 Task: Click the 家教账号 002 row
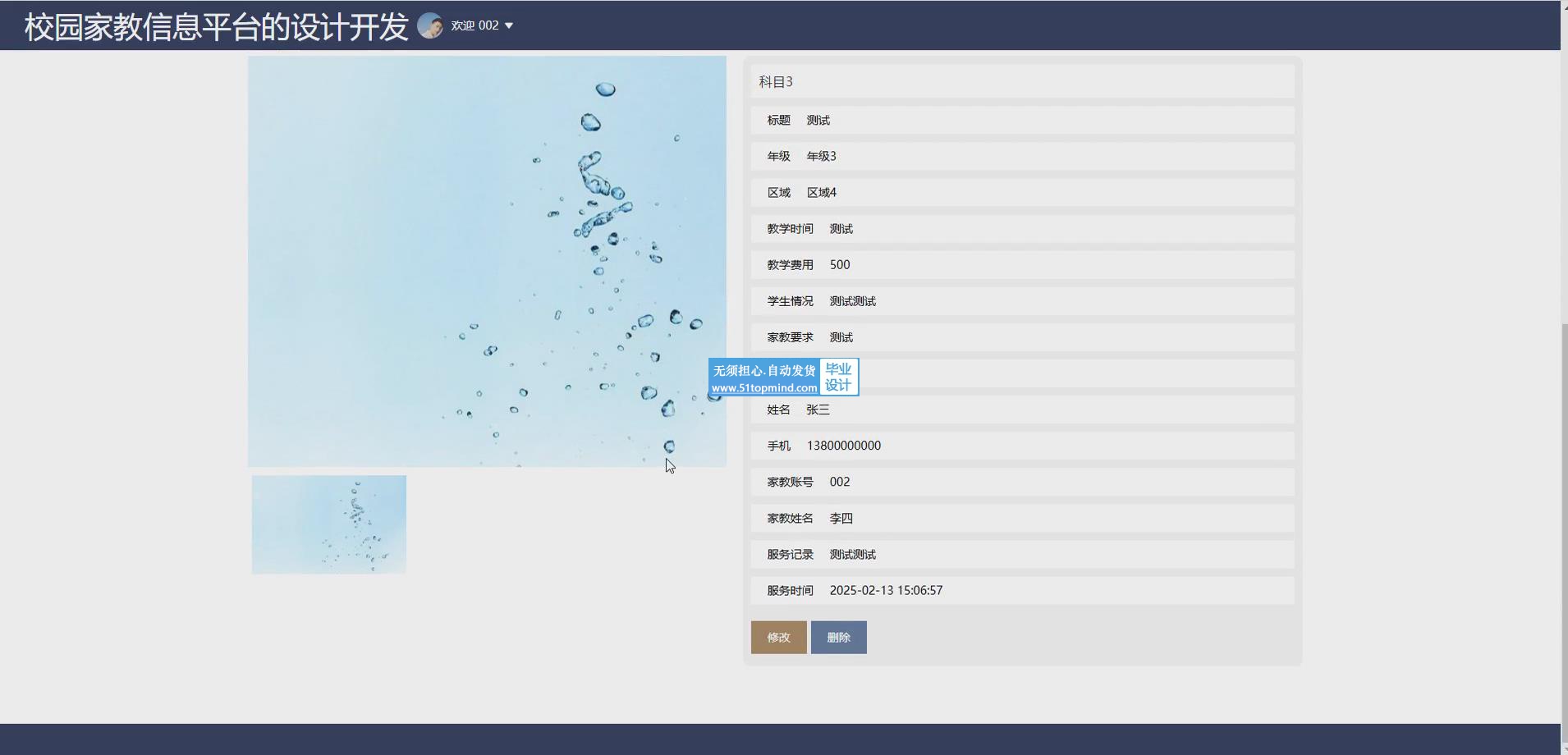click(1021, 482)
